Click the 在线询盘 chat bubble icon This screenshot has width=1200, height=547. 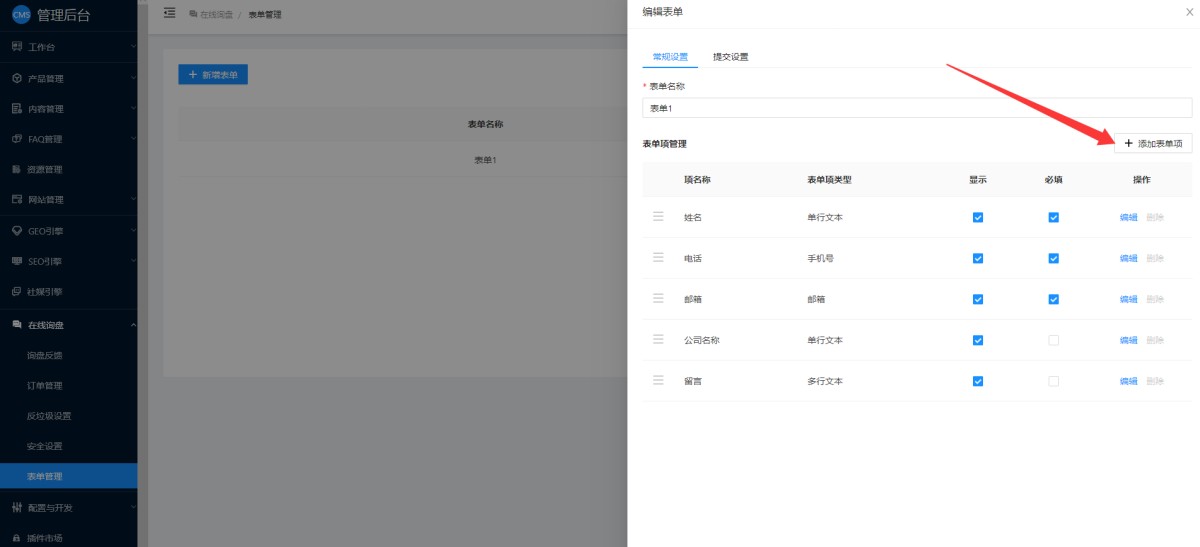click(x=16, y=325)
